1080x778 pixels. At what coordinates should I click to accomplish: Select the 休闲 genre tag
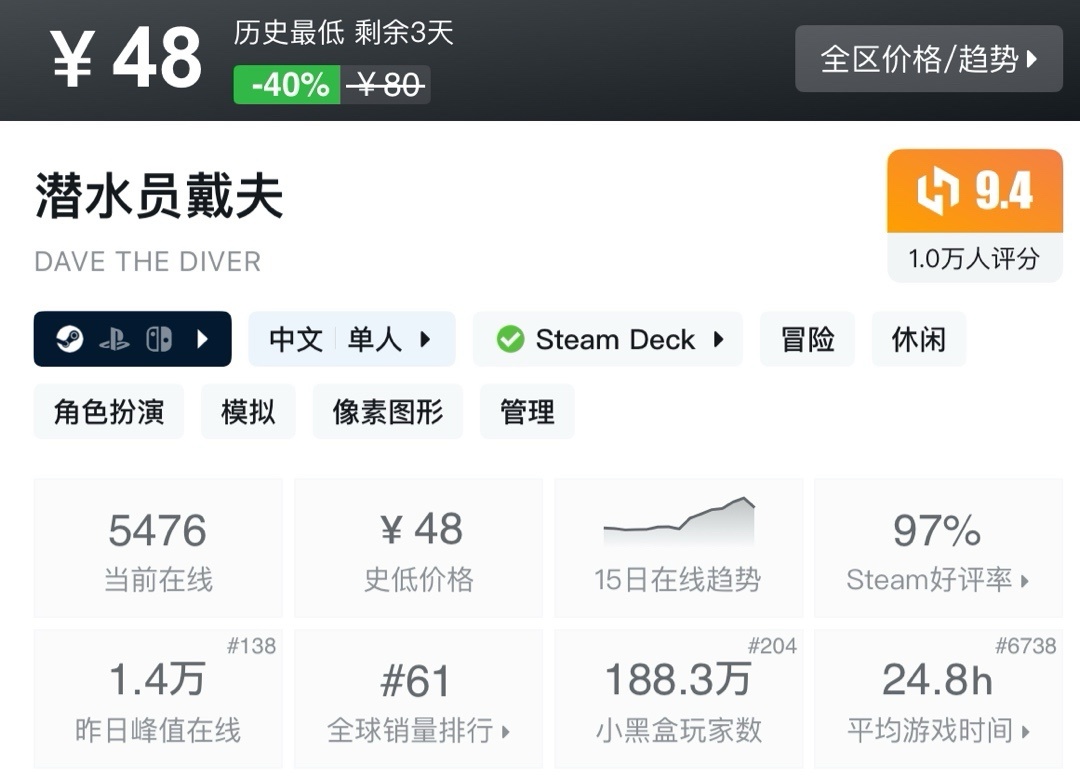(918, 340)
